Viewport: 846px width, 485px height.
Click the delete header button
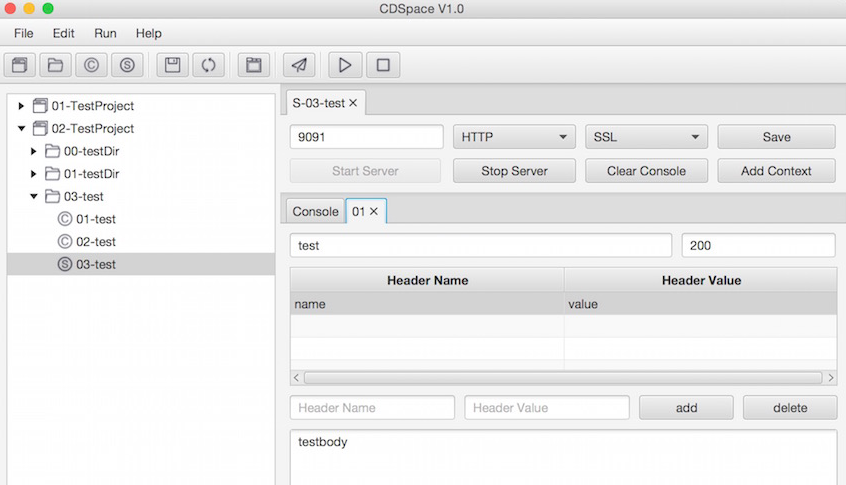click(790, 408)
